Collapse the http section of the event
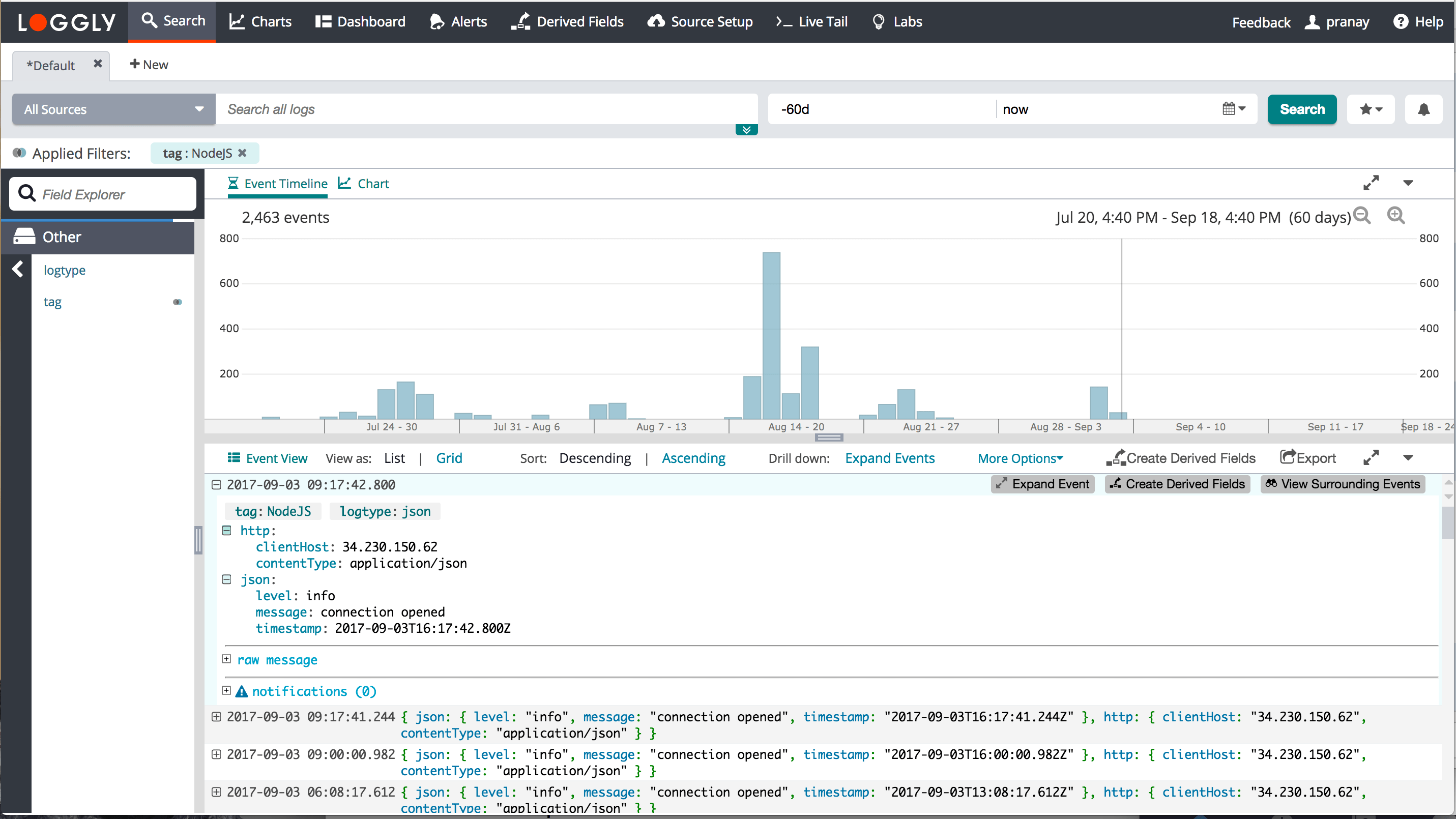The height and width of the screenshot is (819, 1456). pos(227,530)
